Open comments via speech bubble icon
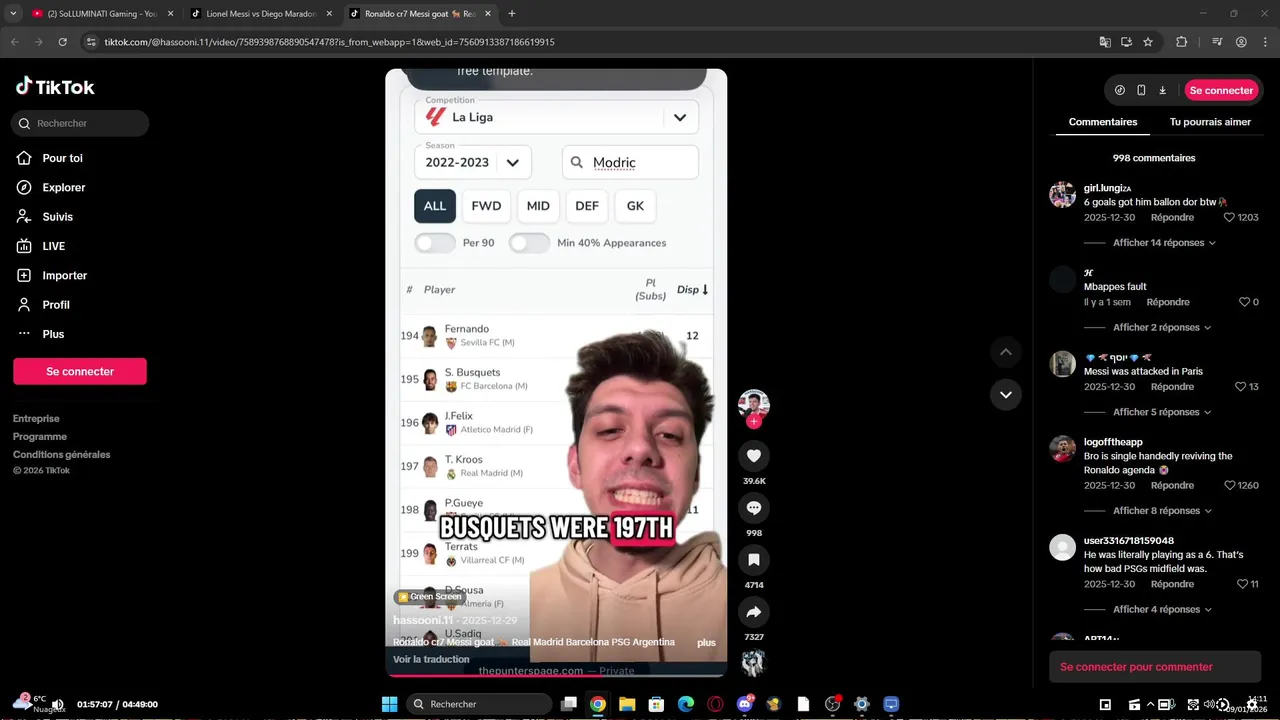Viewport: 1280px width, 720px height. (754, 507)
